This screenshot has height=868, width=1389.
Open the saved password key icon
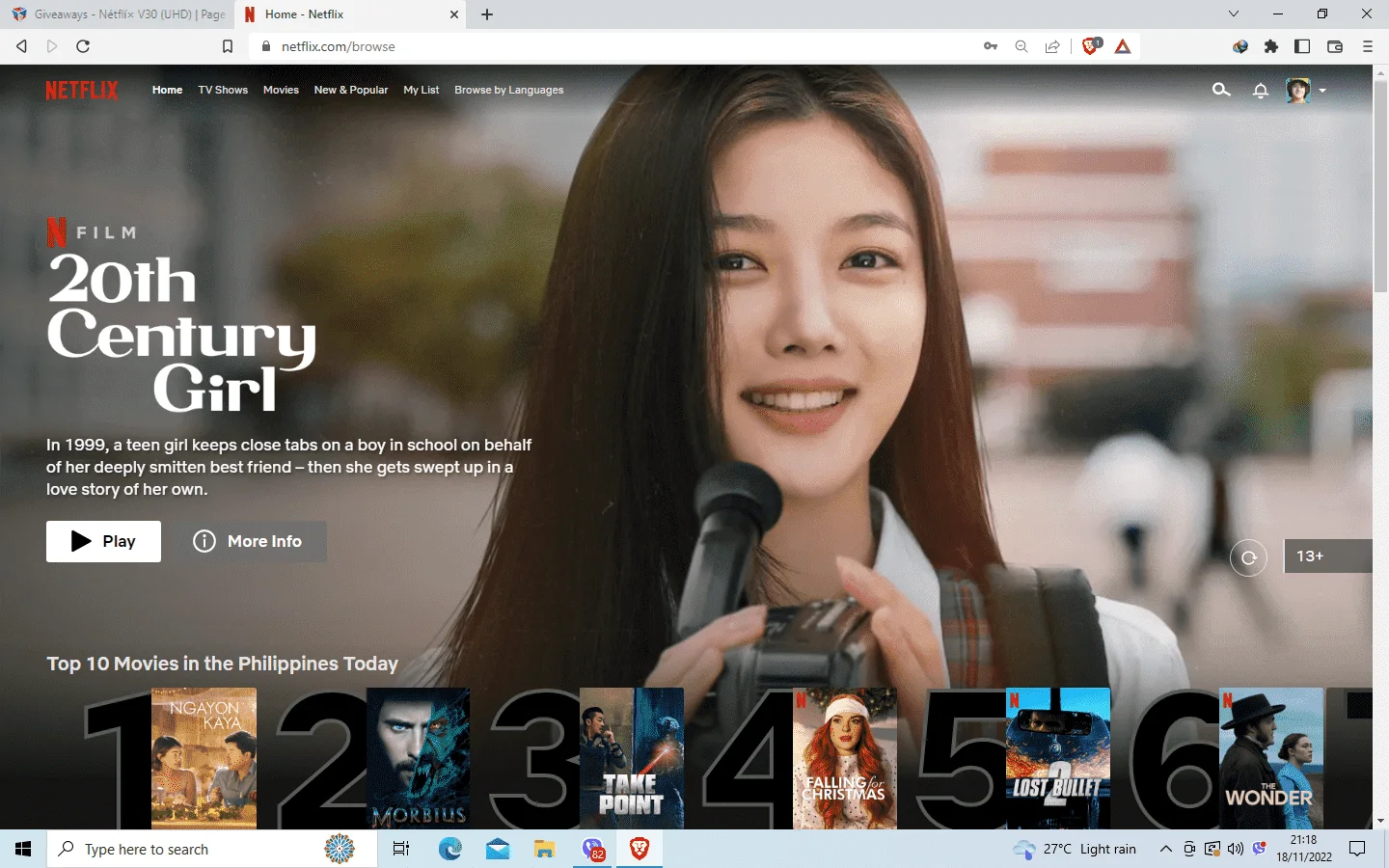click(x=991, y=46)
